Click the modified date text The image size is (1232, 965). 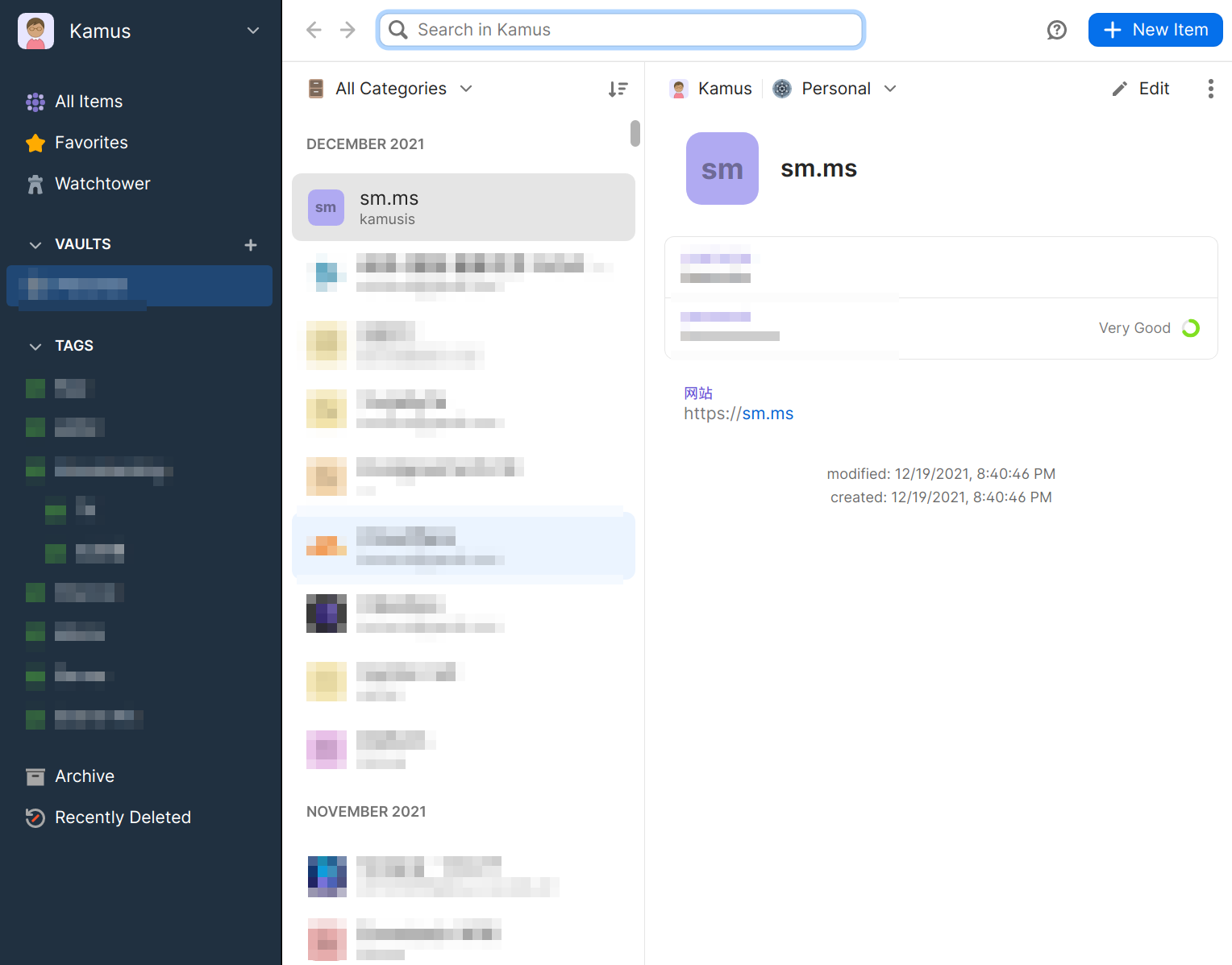point(941,474)
